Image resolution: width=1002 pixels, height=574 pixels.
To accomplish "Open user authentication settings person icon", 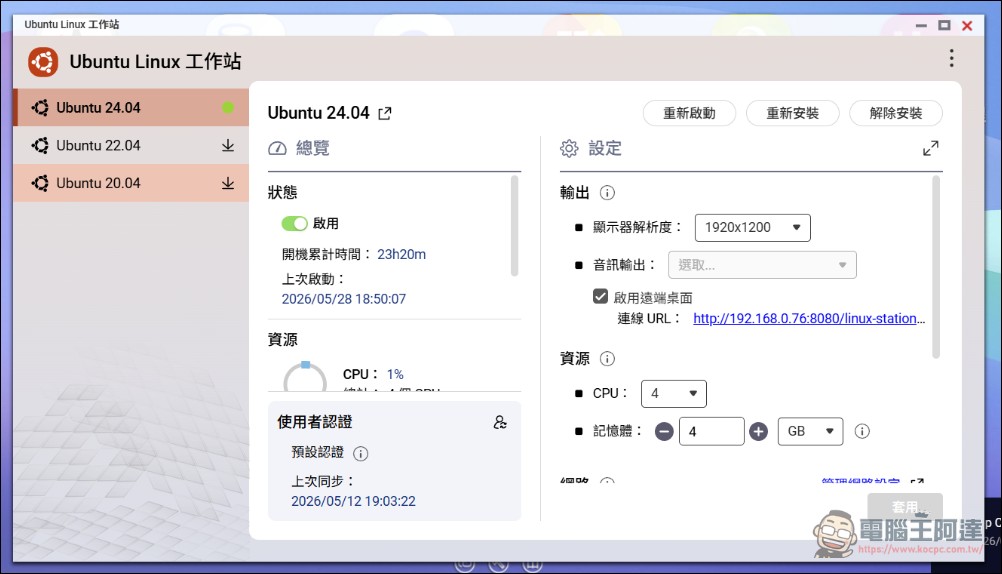I will click(x=500, y=422).
